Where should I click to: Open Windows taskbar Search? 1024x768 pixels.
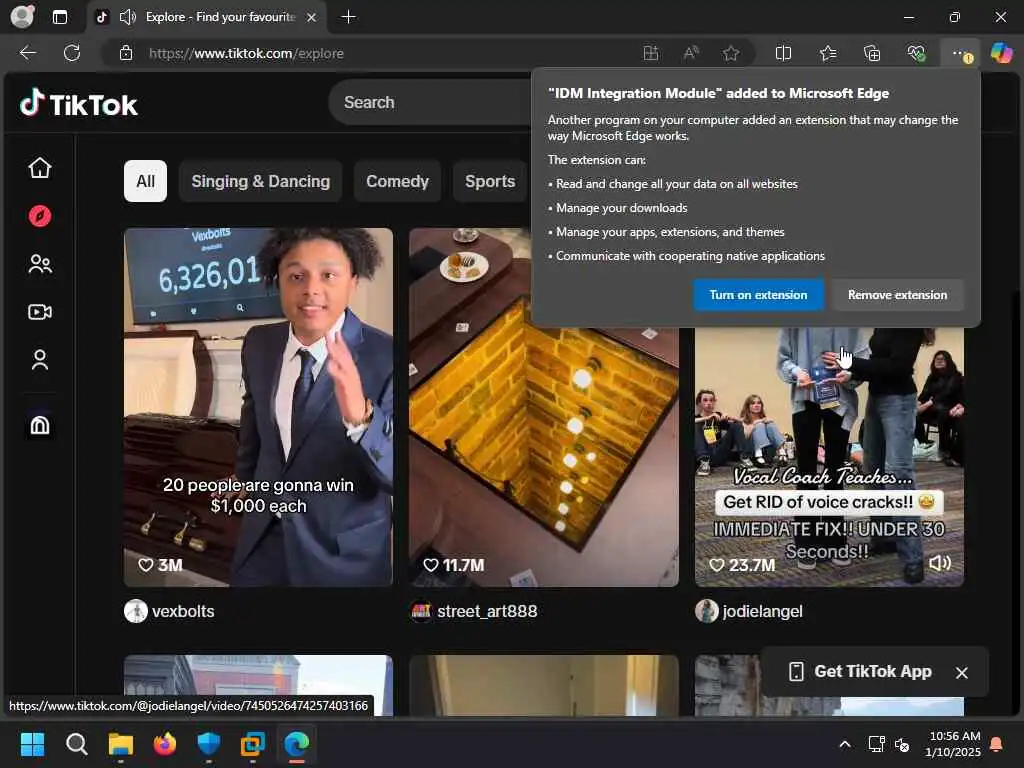(x=76, y=744)
